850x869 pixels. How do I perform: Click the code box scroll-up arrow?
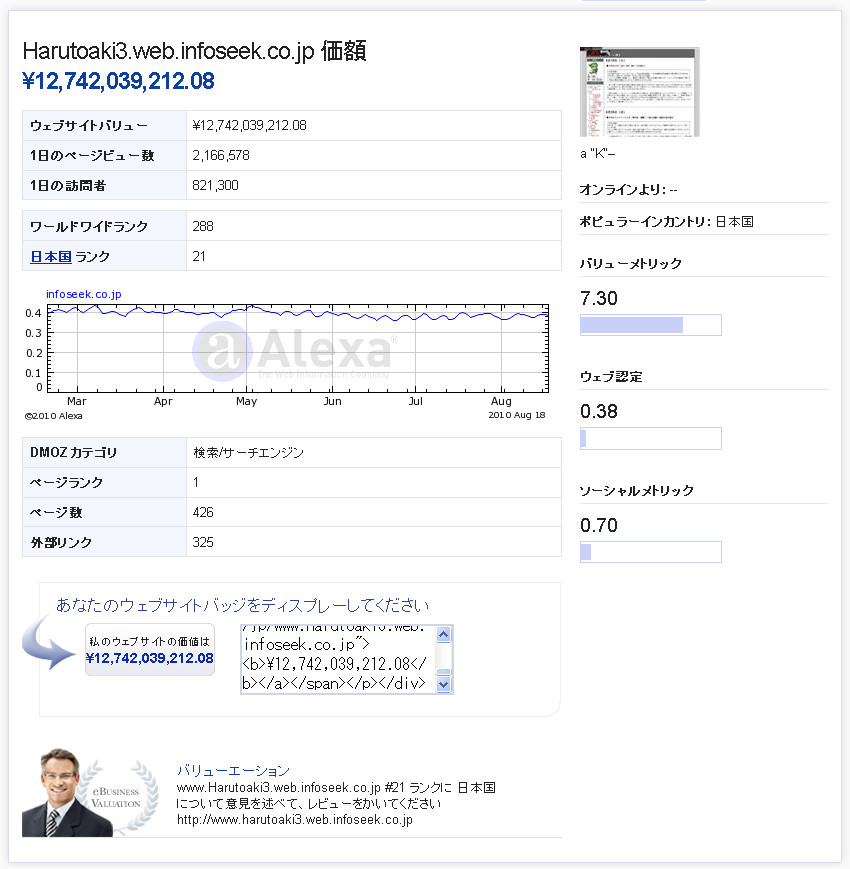(x=444, y=635)
